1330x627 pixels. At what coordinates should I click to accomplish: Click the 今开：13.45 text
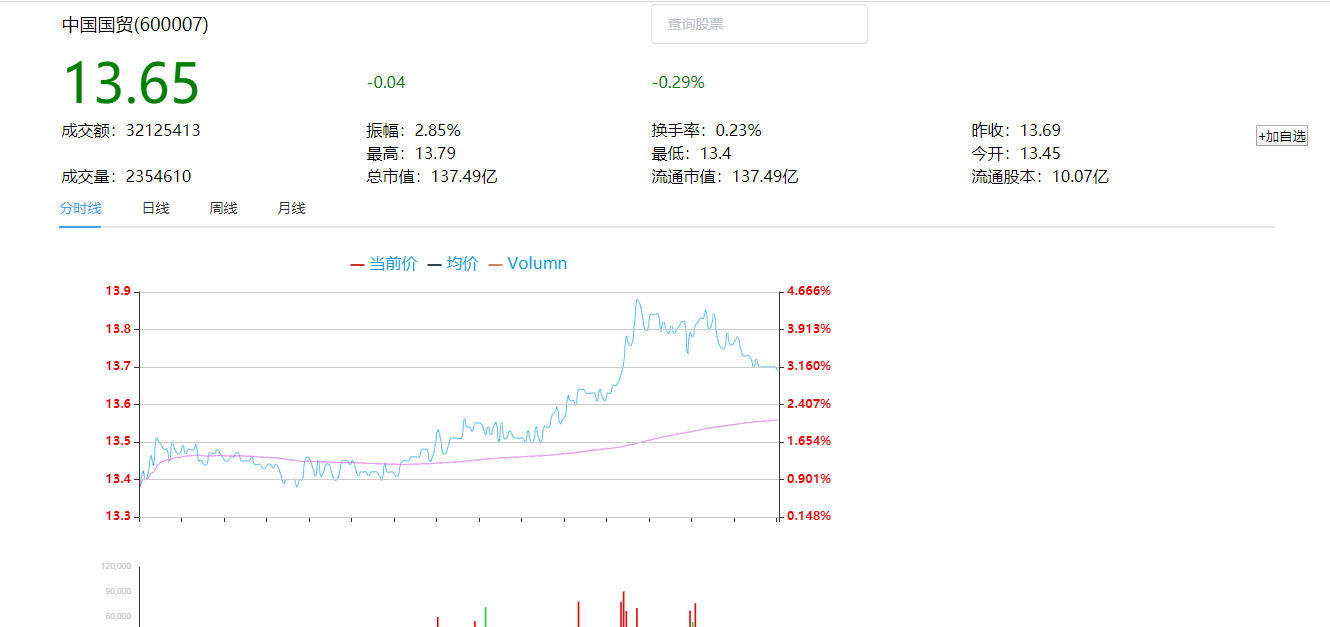pos(1016,153)
